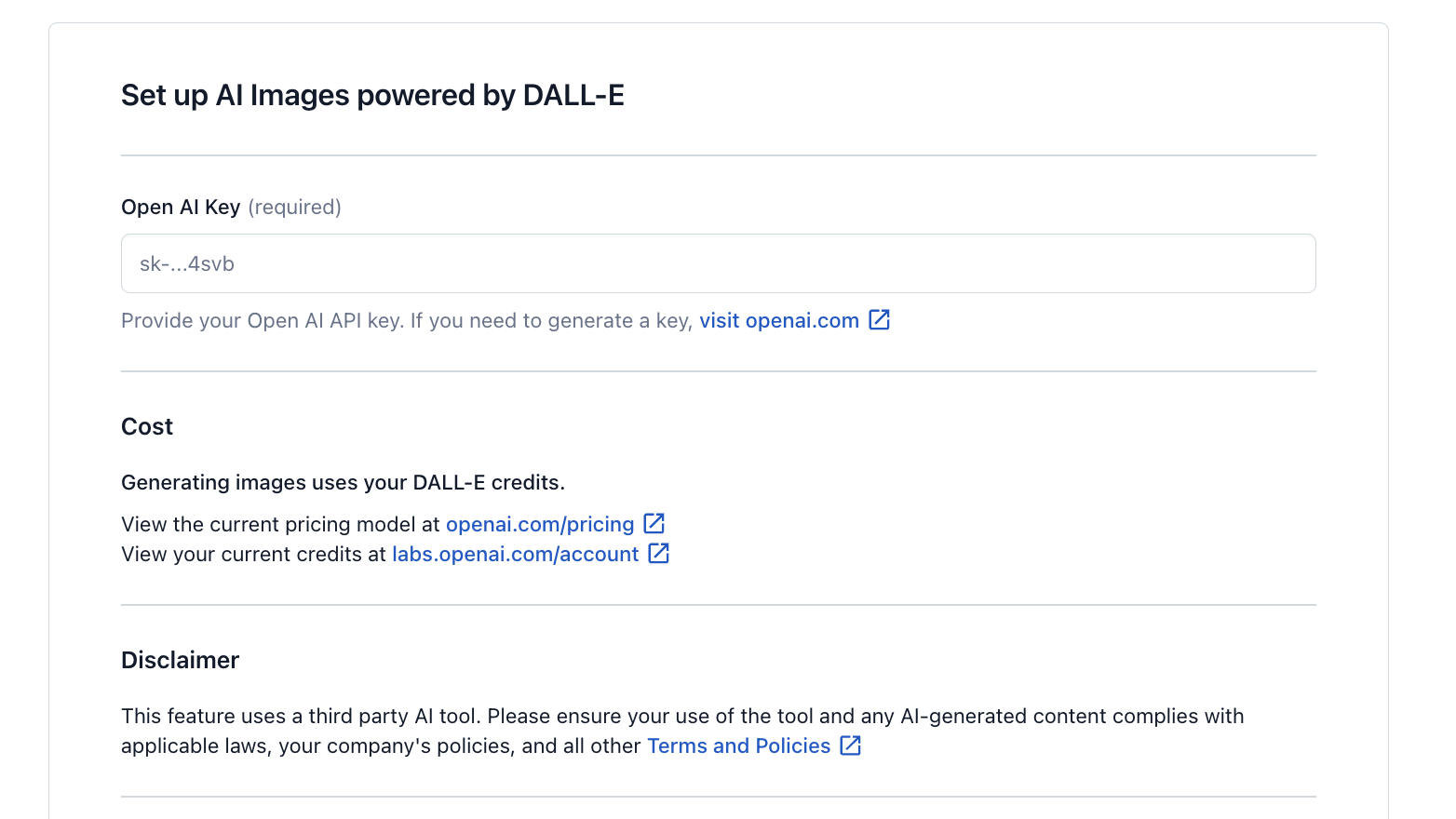This screenshot has width=1456, height=819.
Task: Open the openai.com/pricing link
Action: [x=540, y=525]
